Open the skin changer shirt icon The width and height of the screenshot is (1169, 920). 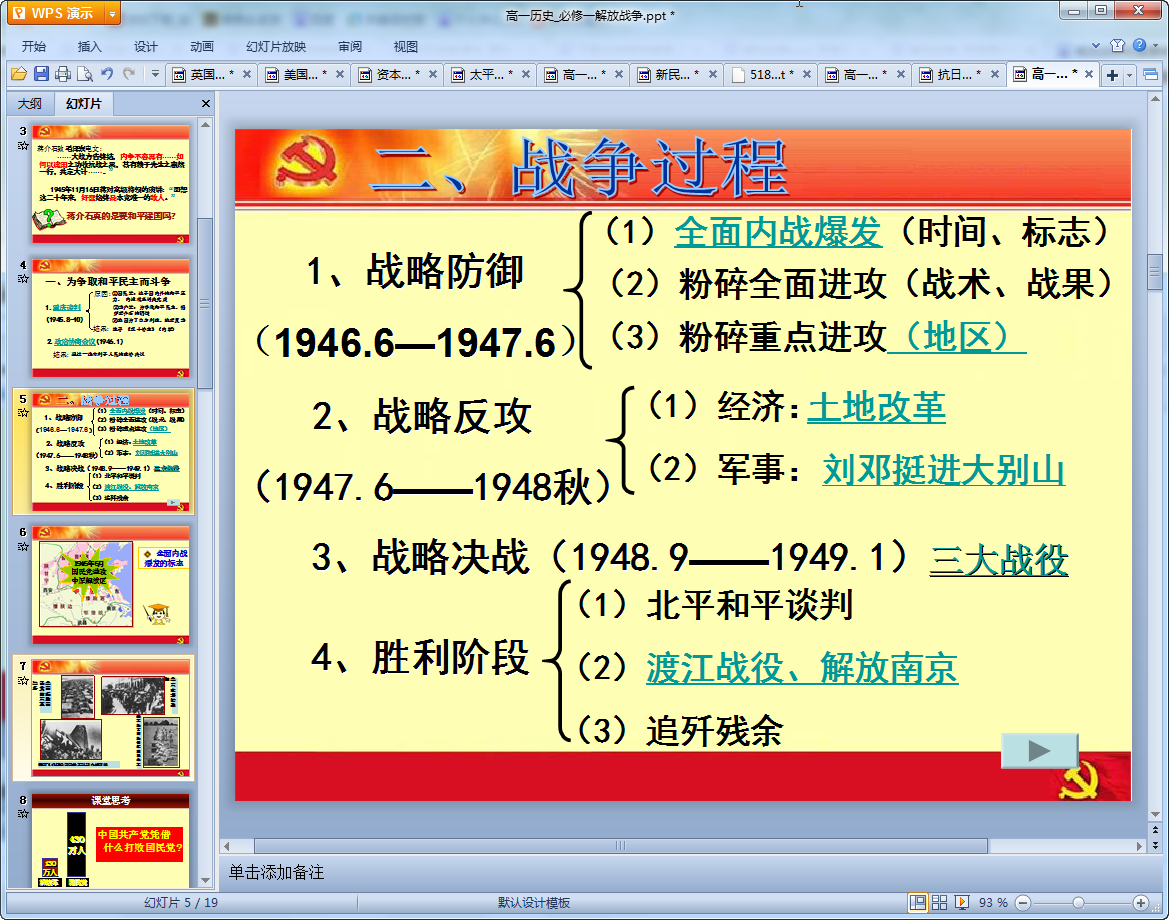[1118, 45]
